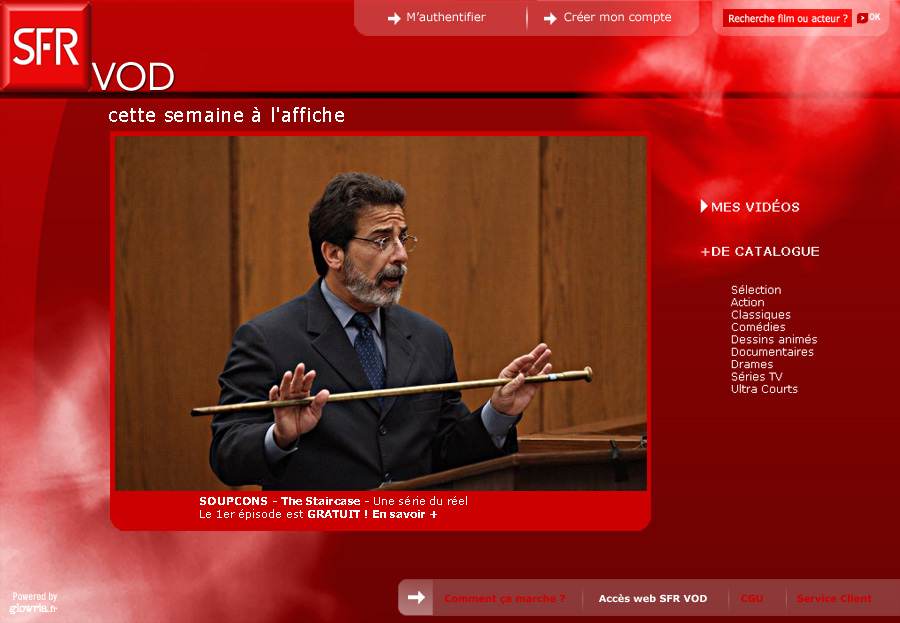Click the arrow icon beside M'authentifier
Screen dimensions: 900x623
point(394,18)
